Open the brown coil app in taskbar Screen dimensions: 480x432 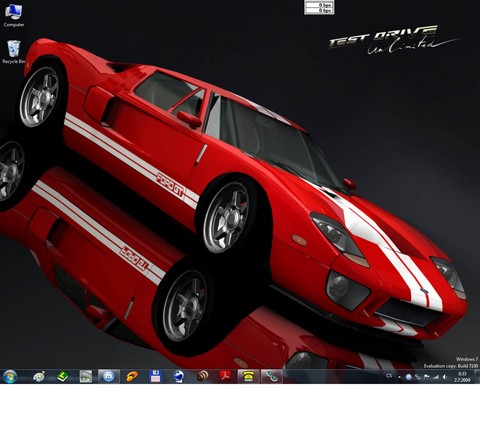pyautogui.click(x=202, y=377)
